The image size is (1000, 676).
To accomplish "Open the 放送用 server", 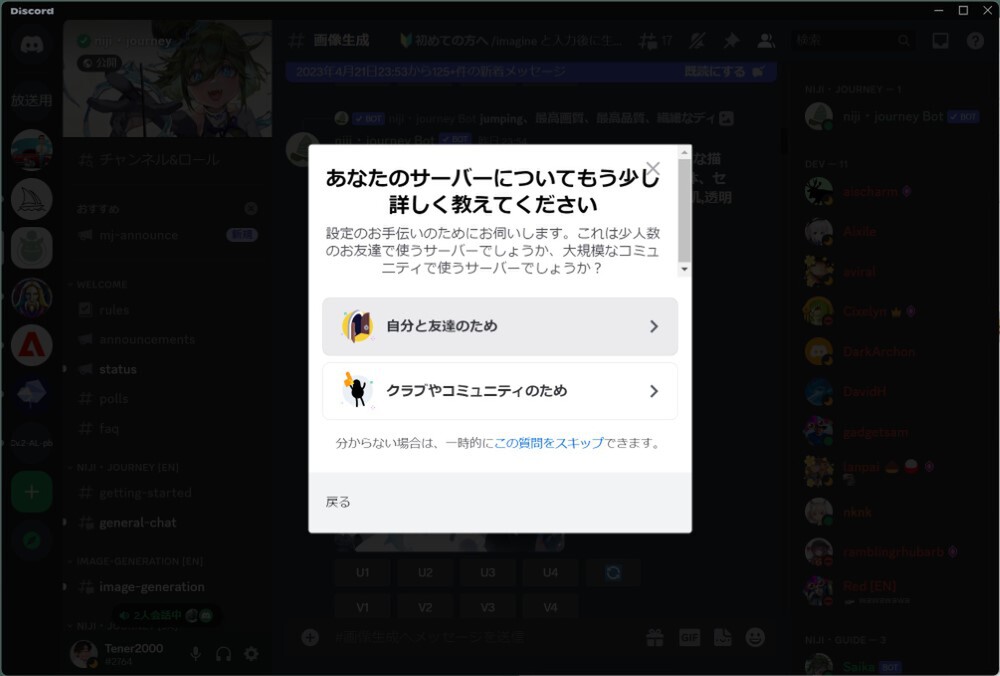I will [31, 100].
